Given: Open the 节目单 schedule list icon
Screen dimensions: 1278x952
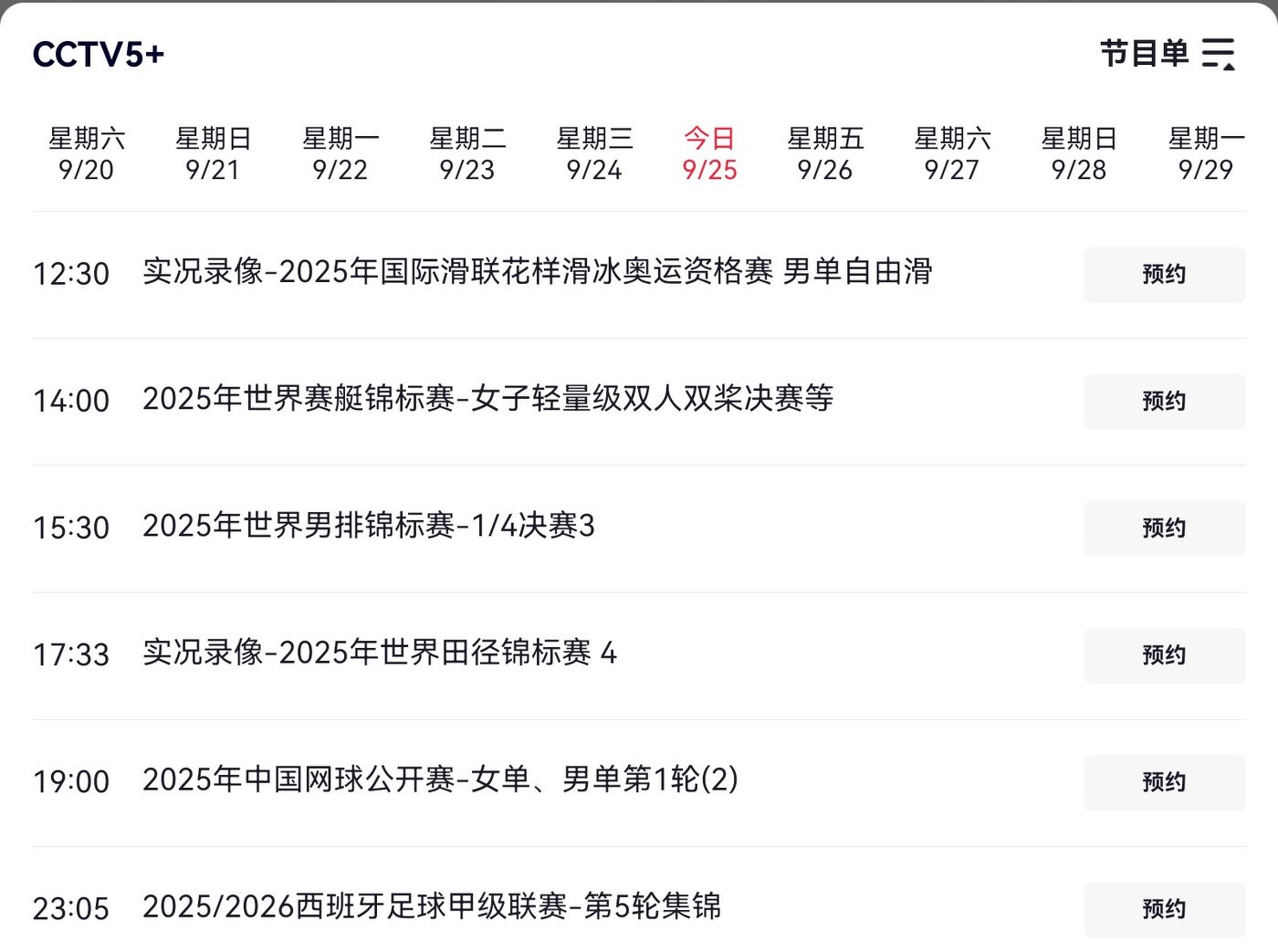Looking at the screenshot, I should (x=1218, y=54).
